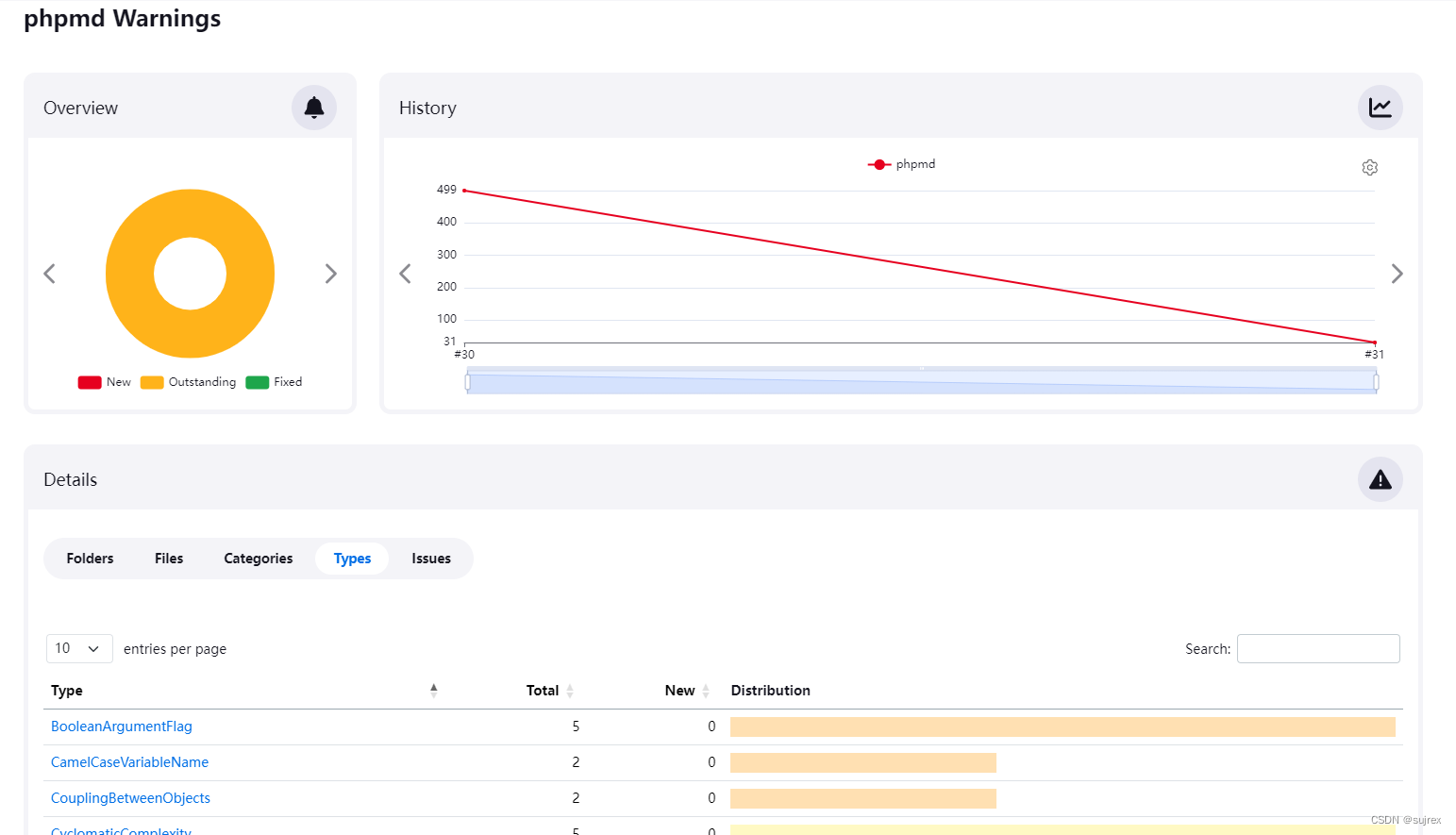The image size is (1456, 835).
Task: Toggle the New legend entry
Action: [105, 382]
